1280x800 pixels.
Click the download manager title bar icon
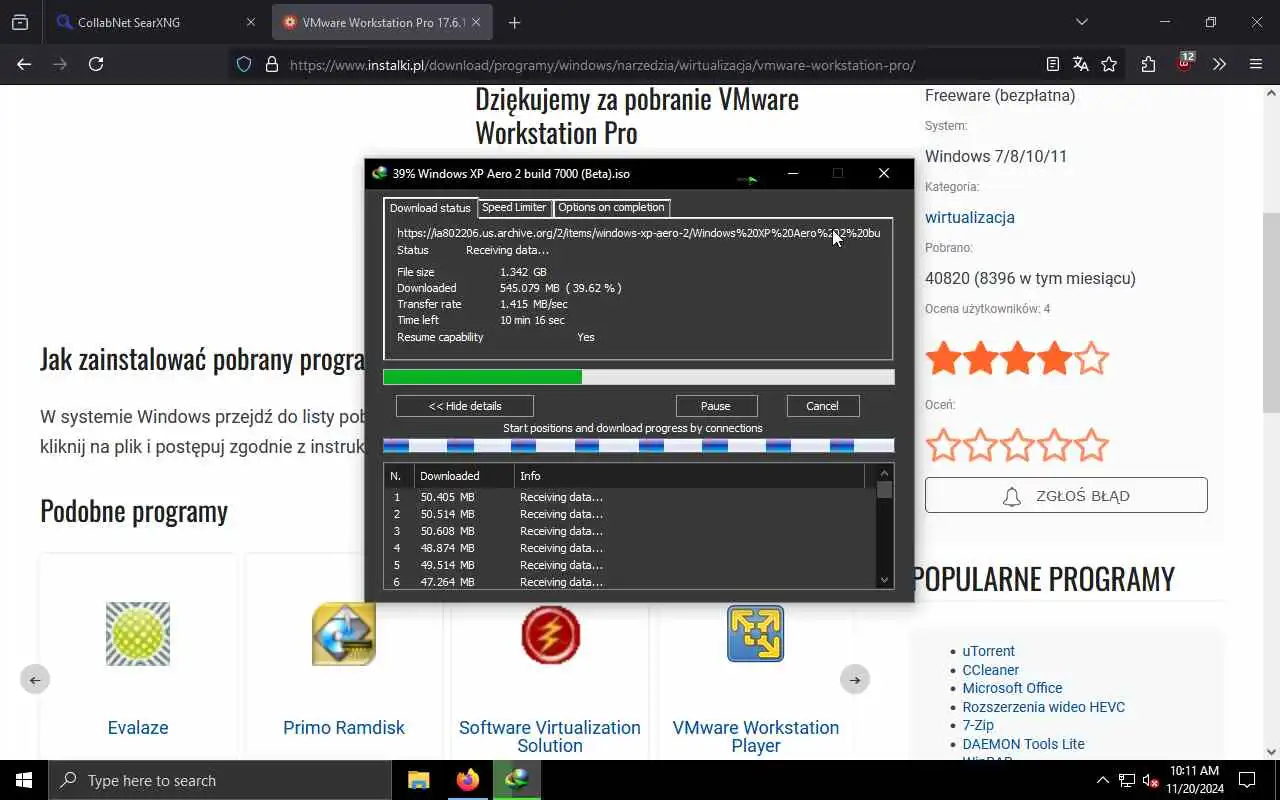tap(379, 173)
